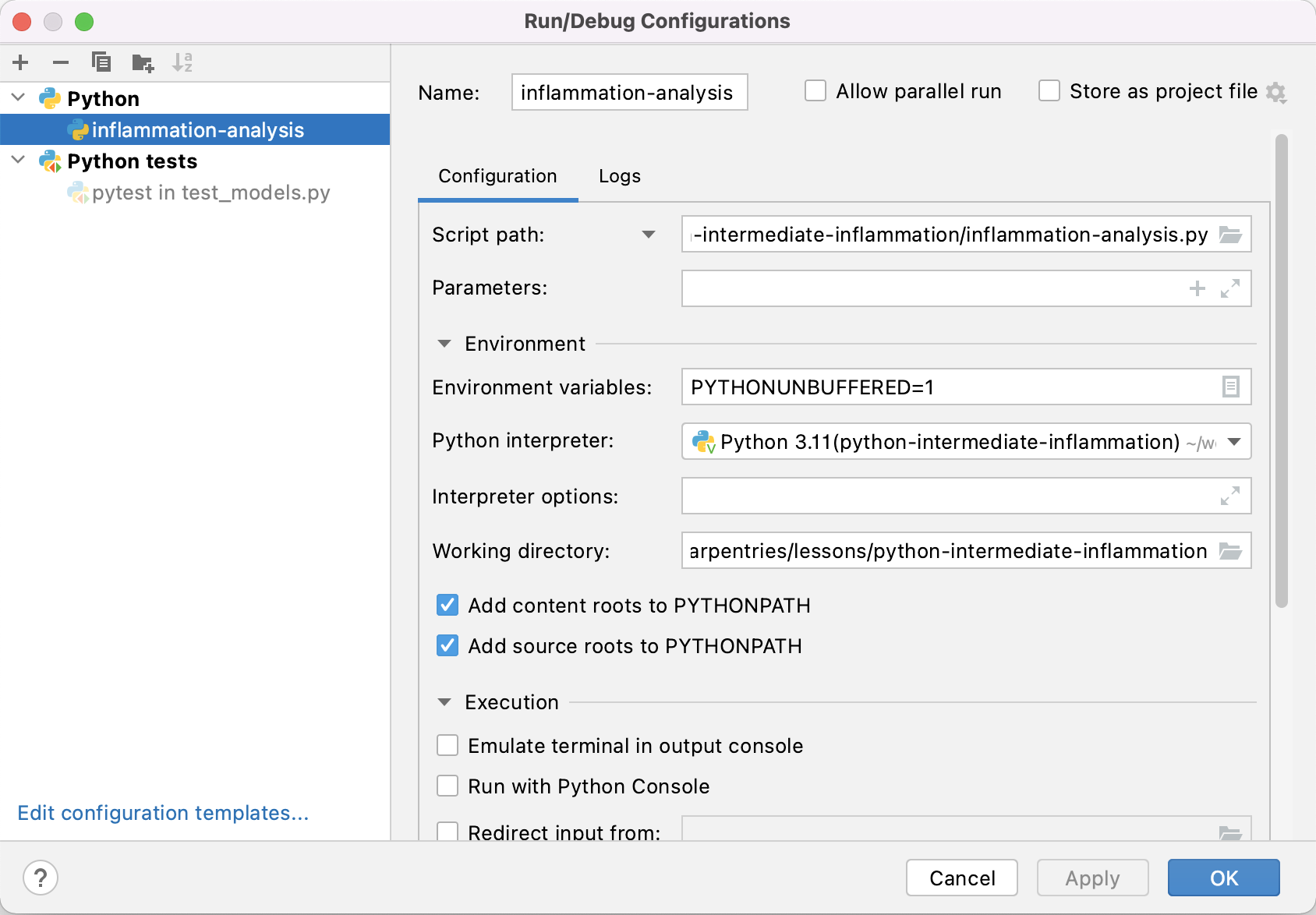Viewport: 1316px width, 915px height.
Task: Create a new configuration folder
Action: coord(143,62)
